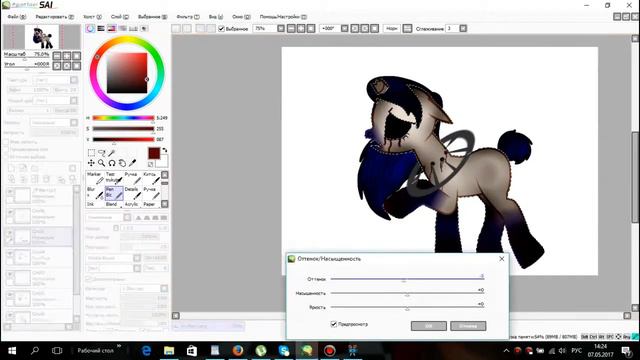This screenshot has height=360, width=640.
Task: Open the Фильтр menu
Action: (x=188, y=17)
